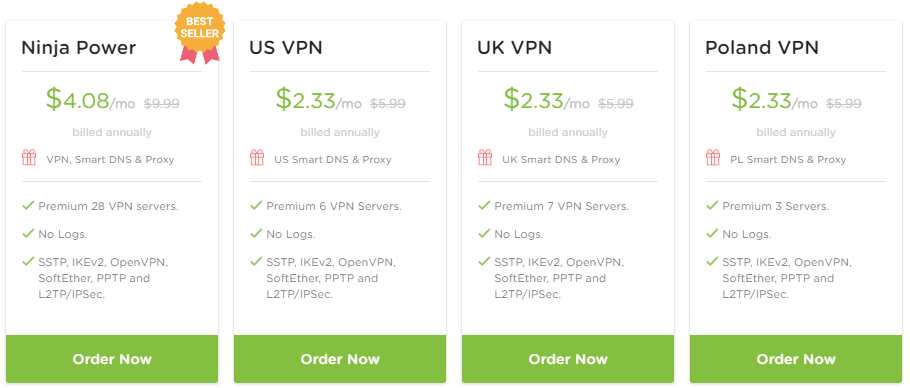Click the struck-through $9.99 price
Screen dimensions: 910x388
(161, 104)
